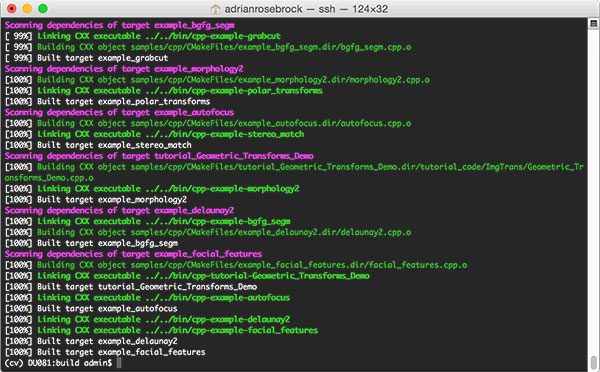600x372 pixels.
Task: Click the 'Building CXX object' morphology2.cpp.o line
Action: [x=217, y=80]
